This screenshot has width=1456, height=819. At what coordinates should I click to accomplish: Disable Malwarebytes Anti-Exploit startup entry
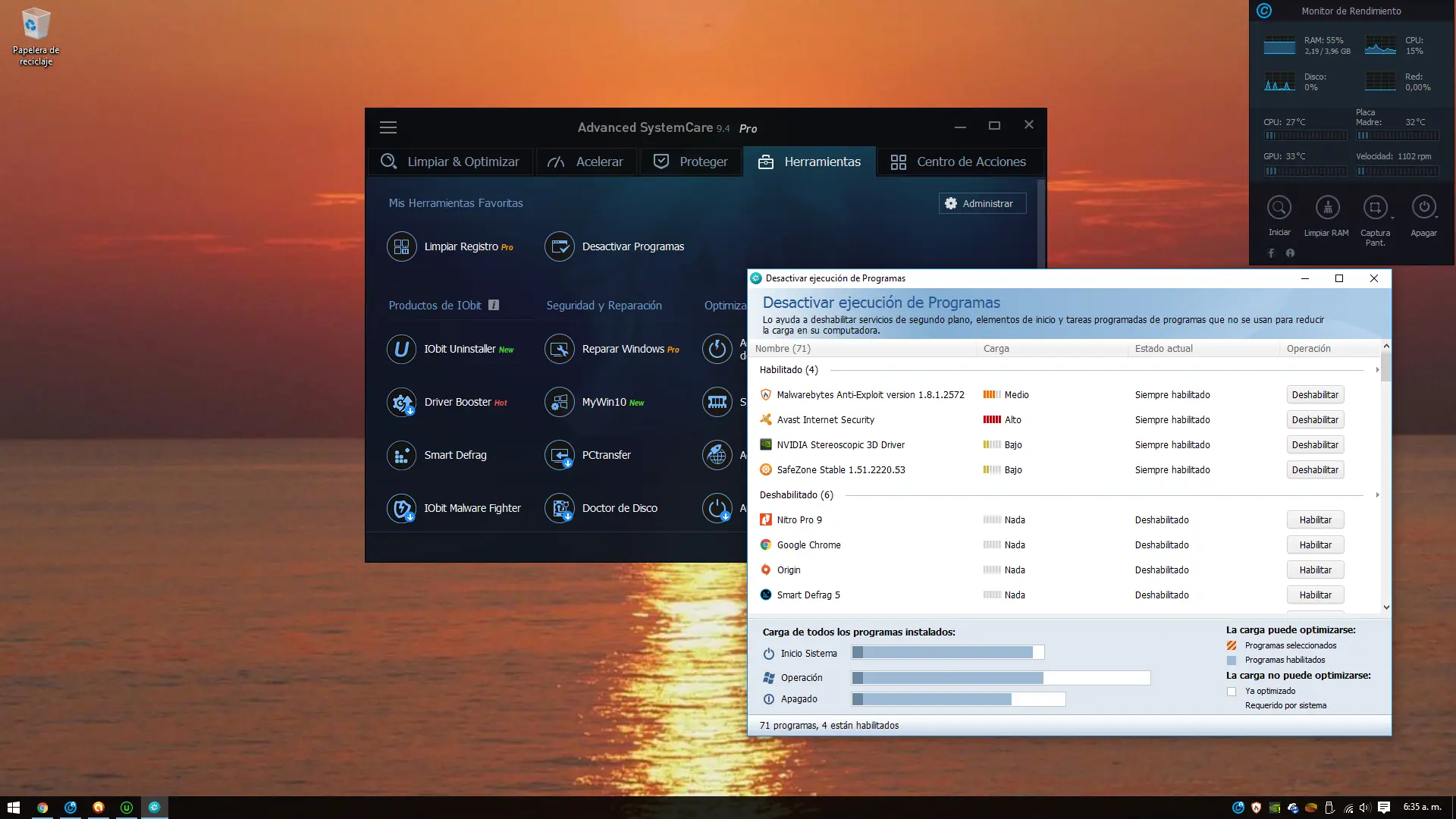click(1316, 394)
